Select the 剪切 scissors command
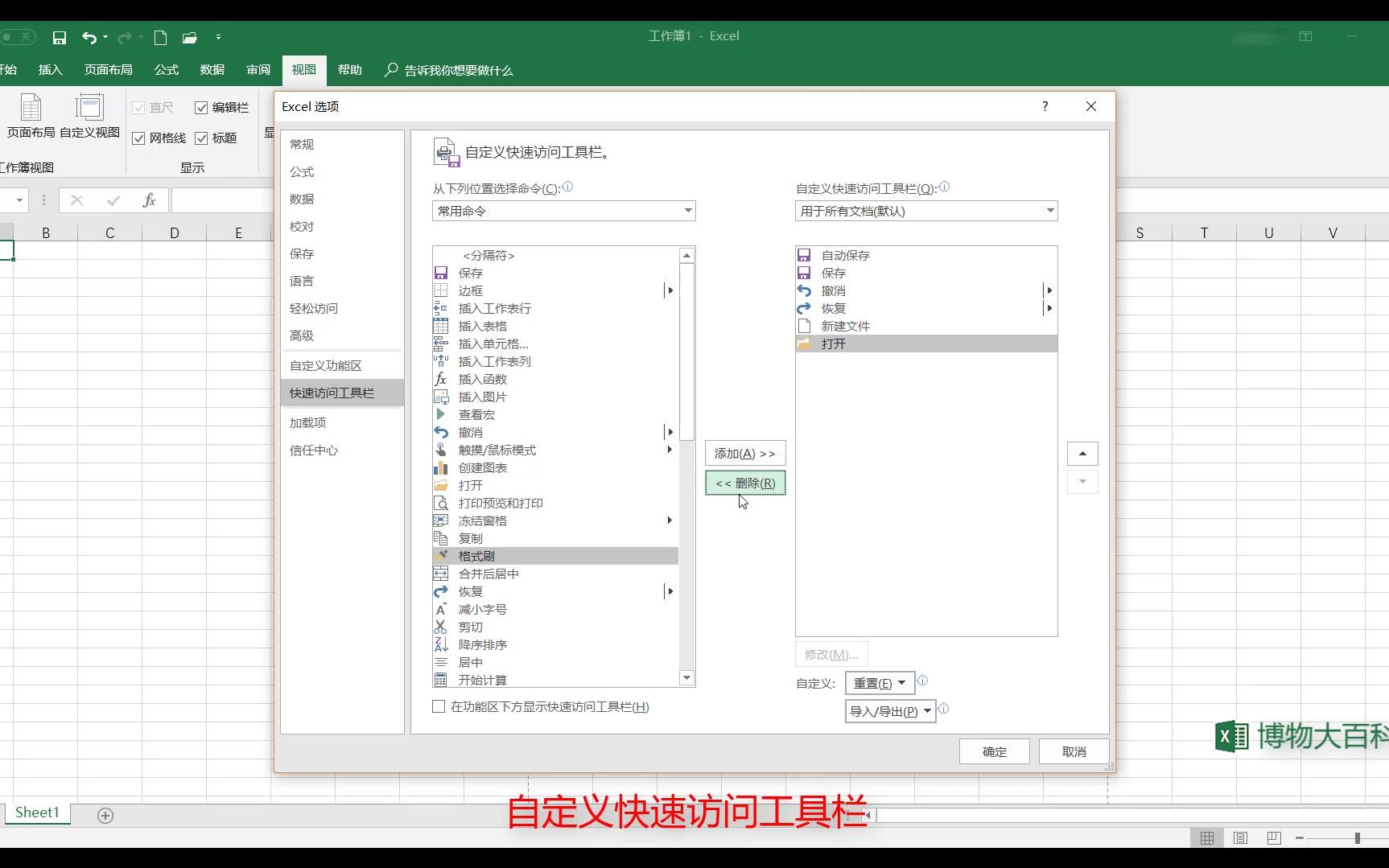The width and height of the screenshot is (1389, 868). (x=555, y=627)
